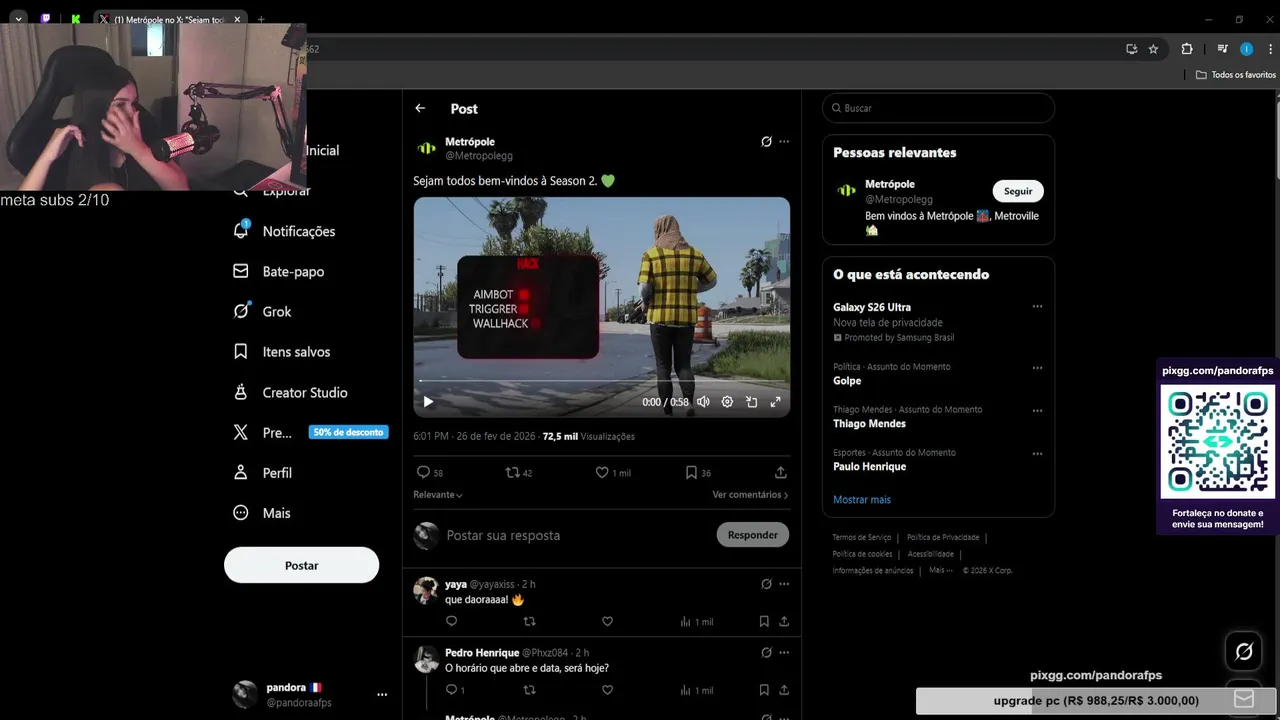This screenshot has height=720, width=1280.
Task: Seek on the video progress bar
Action: click(x=601, y=381)
